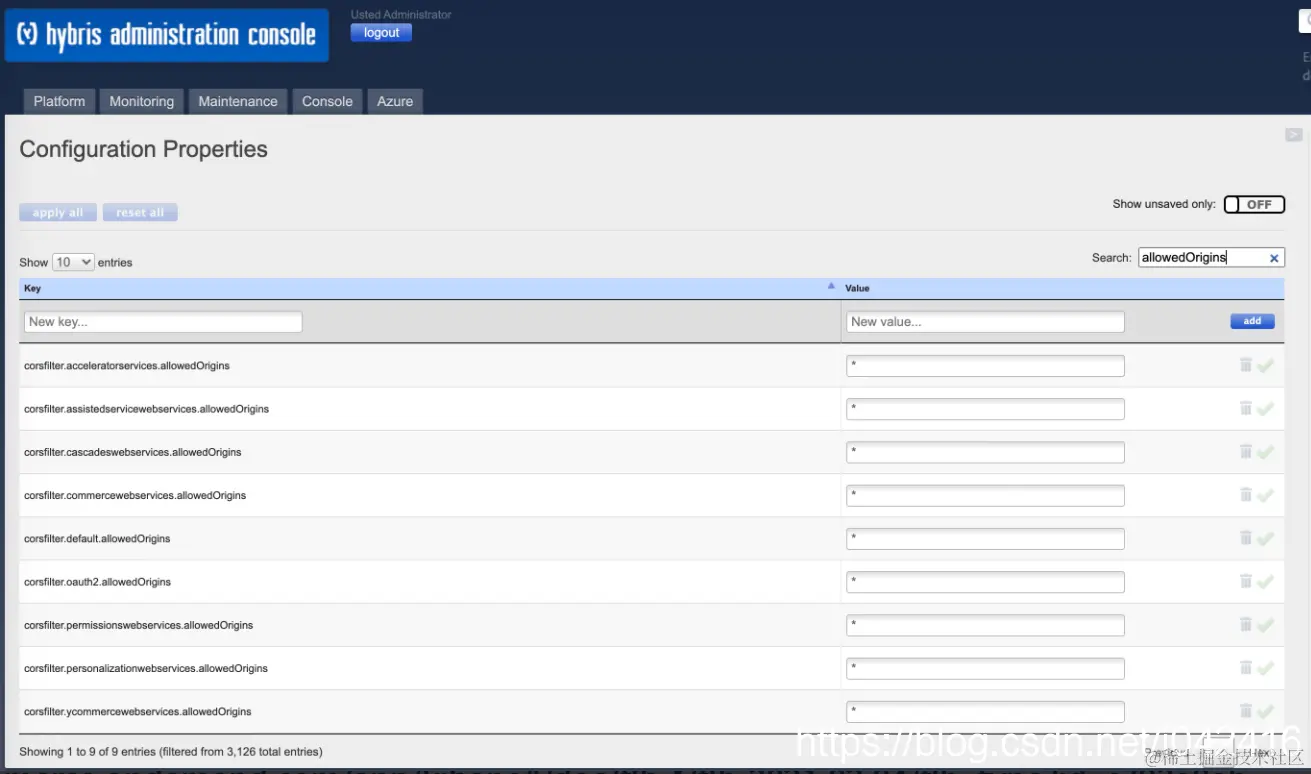Click the Showing 1 to 9 entries text
Viewport: 1311px width, 774px height.
click(171, 751)
